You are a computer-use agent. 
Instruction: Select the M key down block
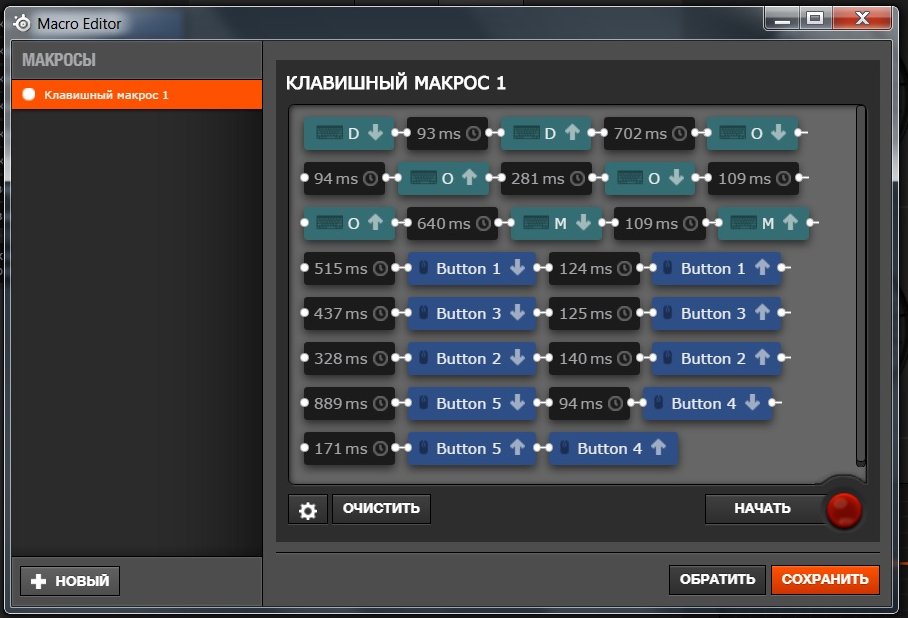[x=555, y=223]
